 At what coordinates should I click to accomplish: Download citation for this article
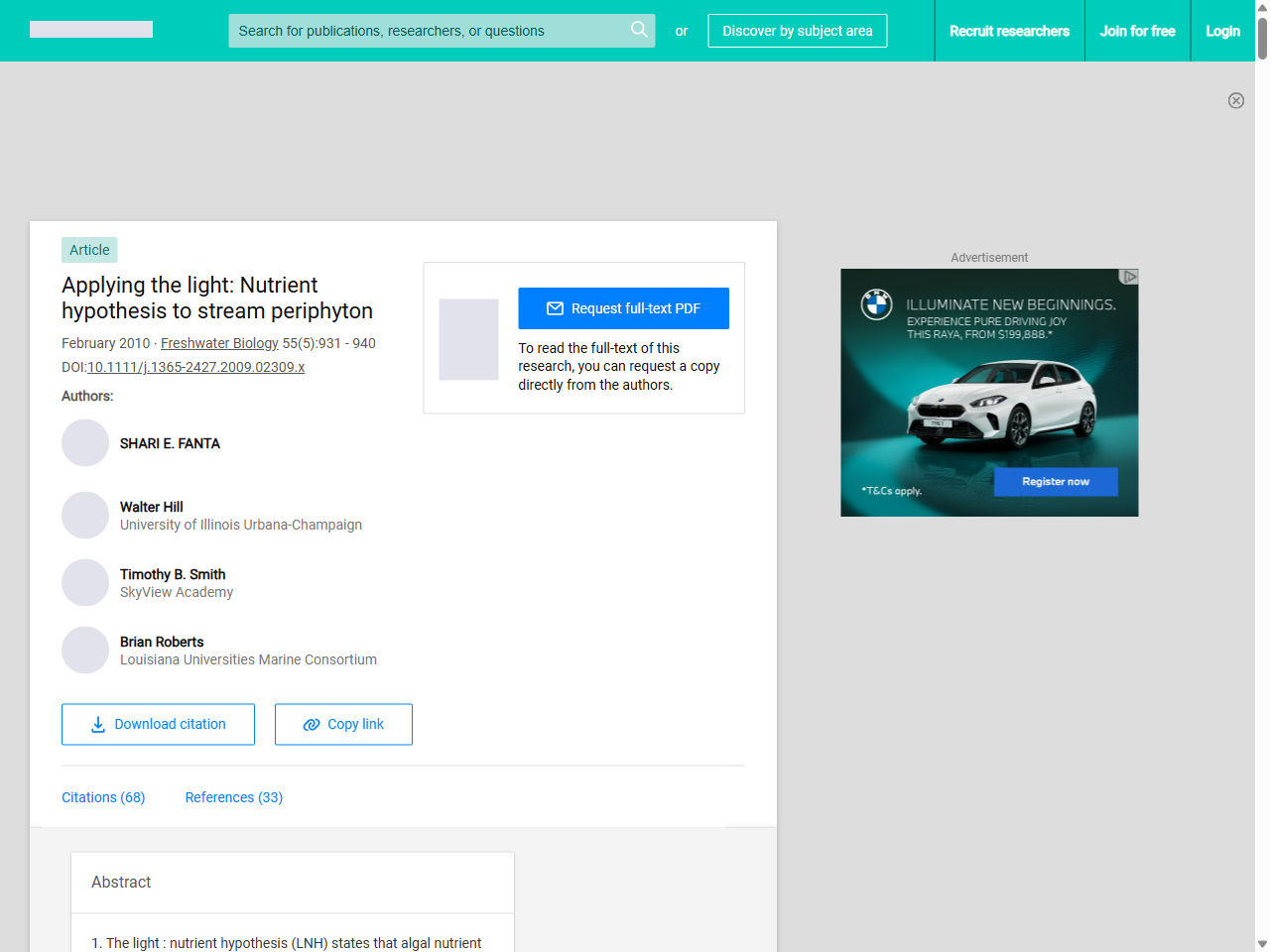coord(158,724)
